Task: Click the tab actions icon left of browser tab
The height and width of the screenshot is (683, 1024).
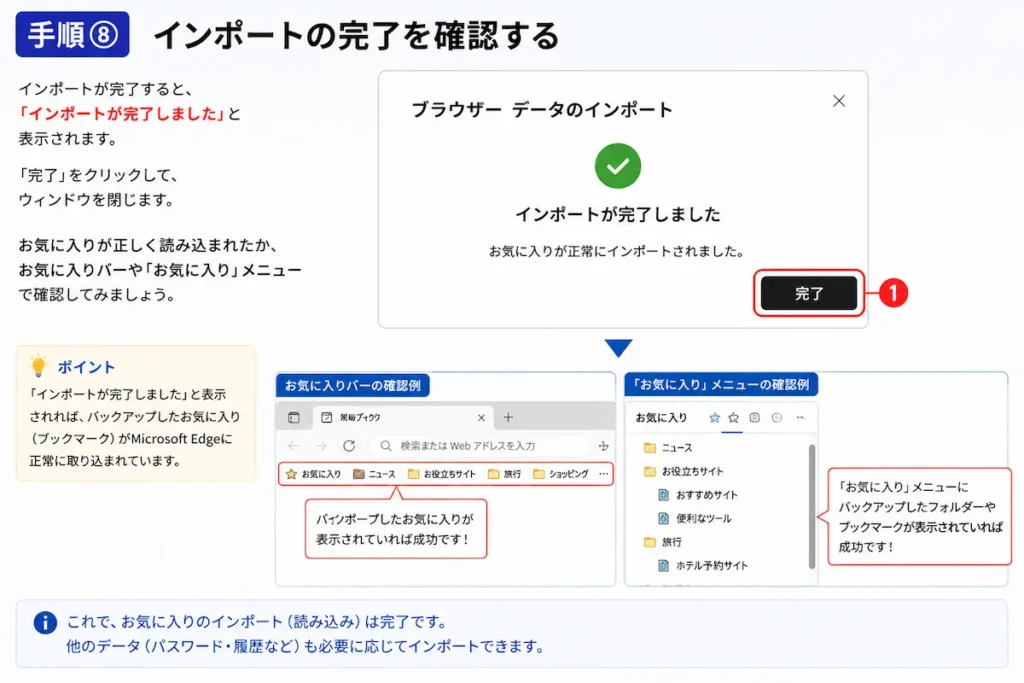Action: [294, 417]
